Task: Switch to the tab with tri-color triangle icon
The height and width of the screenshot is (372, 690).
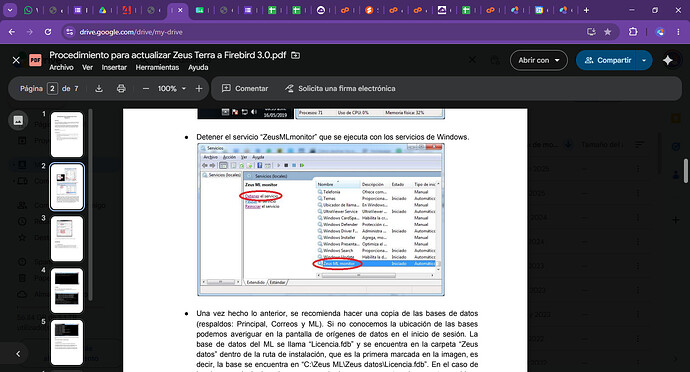Action: click(x=103, y=10)
